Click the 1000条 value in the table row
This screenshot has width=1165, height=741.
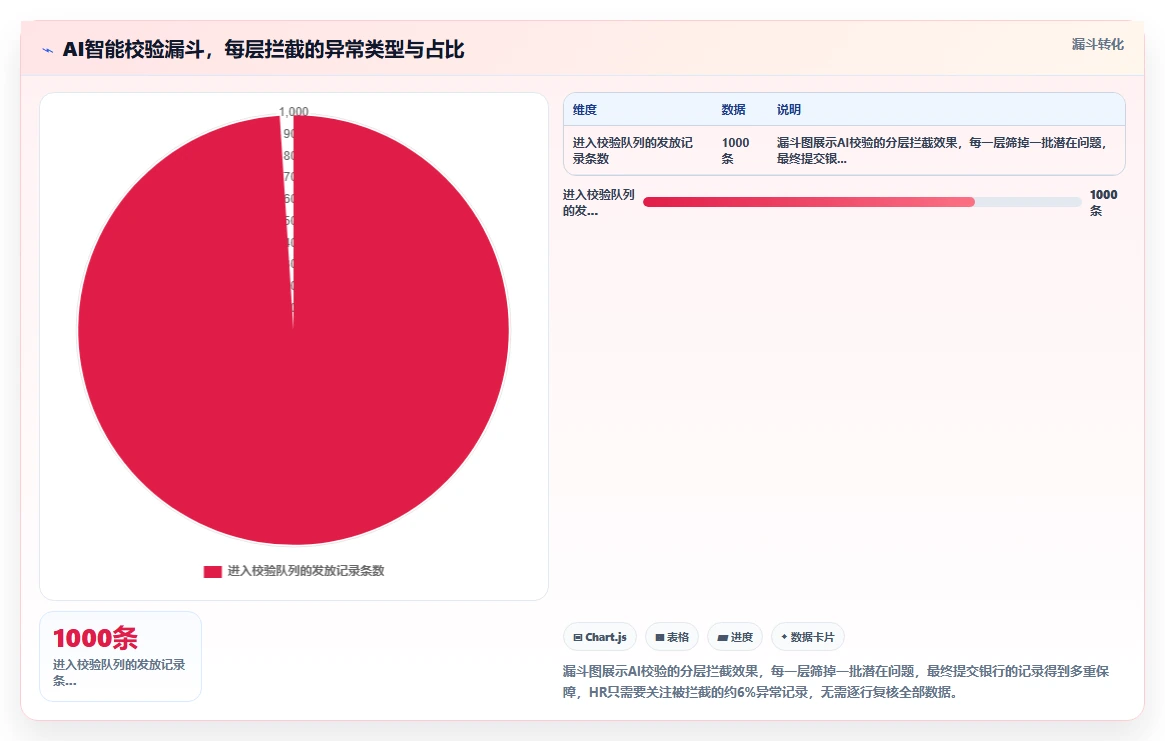[736, 150]
